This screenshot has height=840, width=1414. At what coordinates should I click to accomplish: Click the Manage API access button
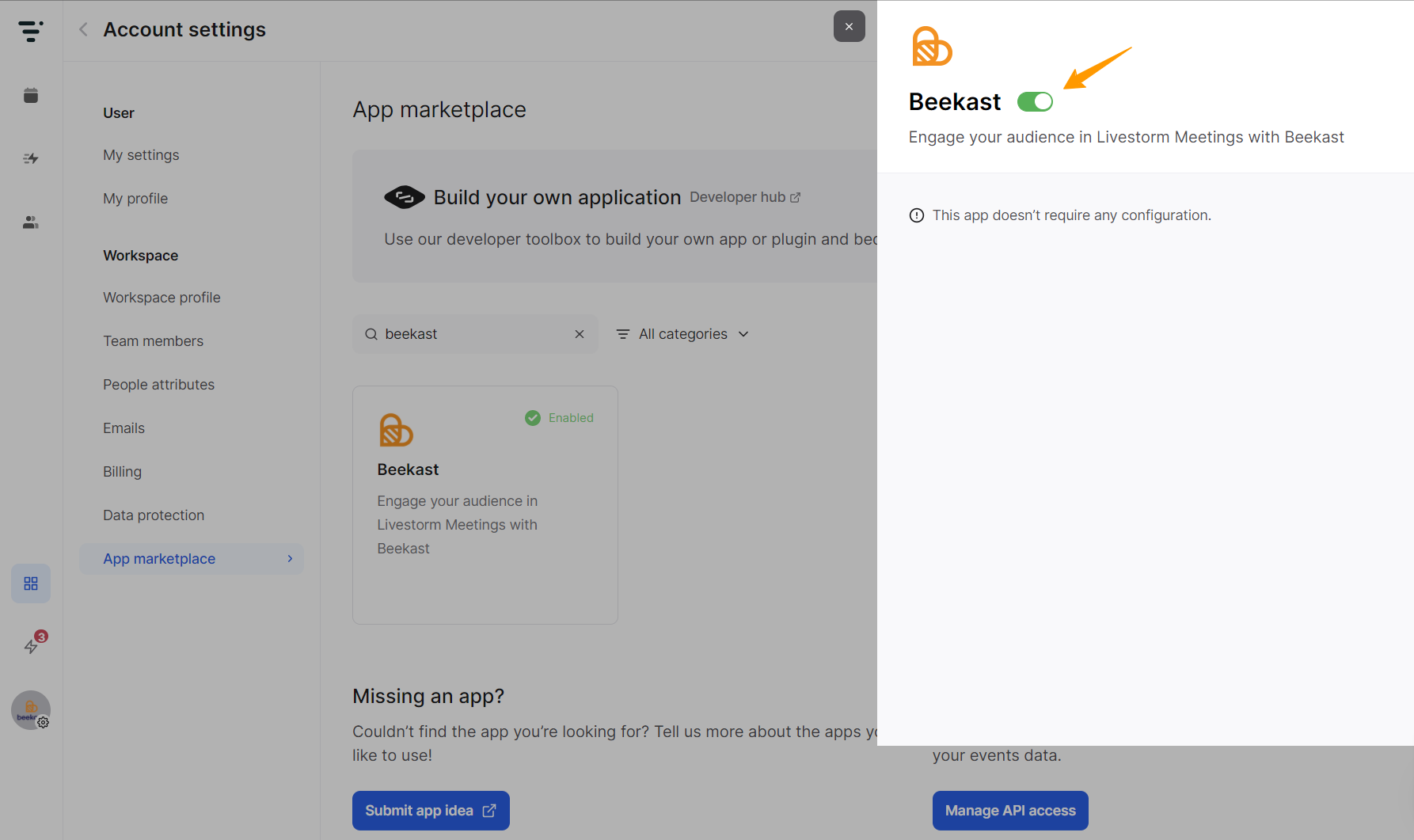point(1010,811)
